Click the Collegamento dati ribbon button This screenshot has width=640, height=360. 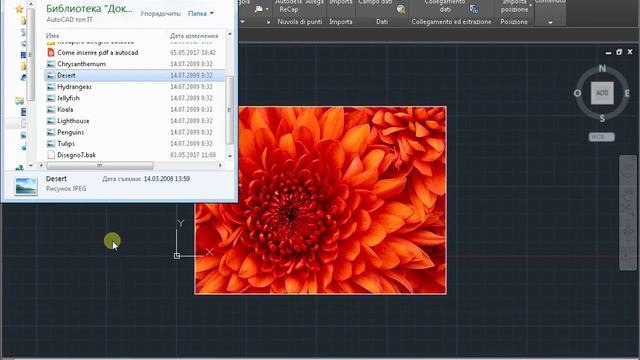point(445,6)
